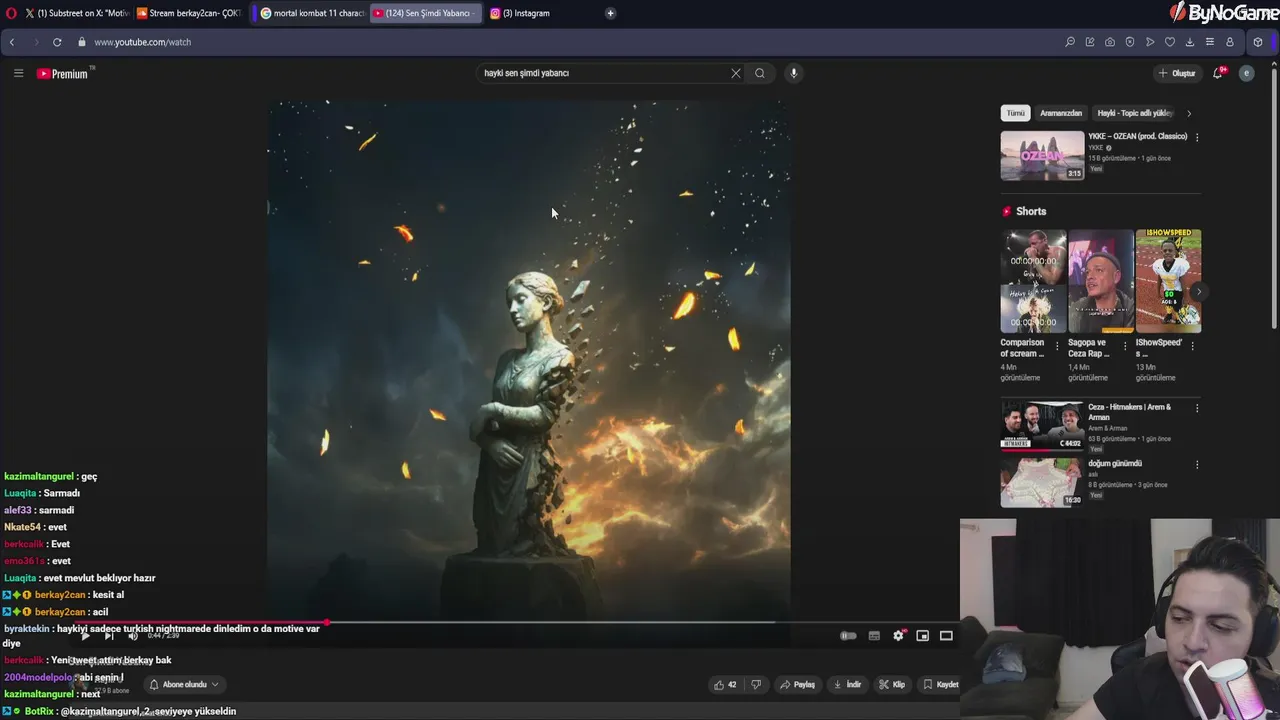The height and width of the screenshot is (720, 1280).
Task: Click the Opera logo menu button
Action: point(11,13)
